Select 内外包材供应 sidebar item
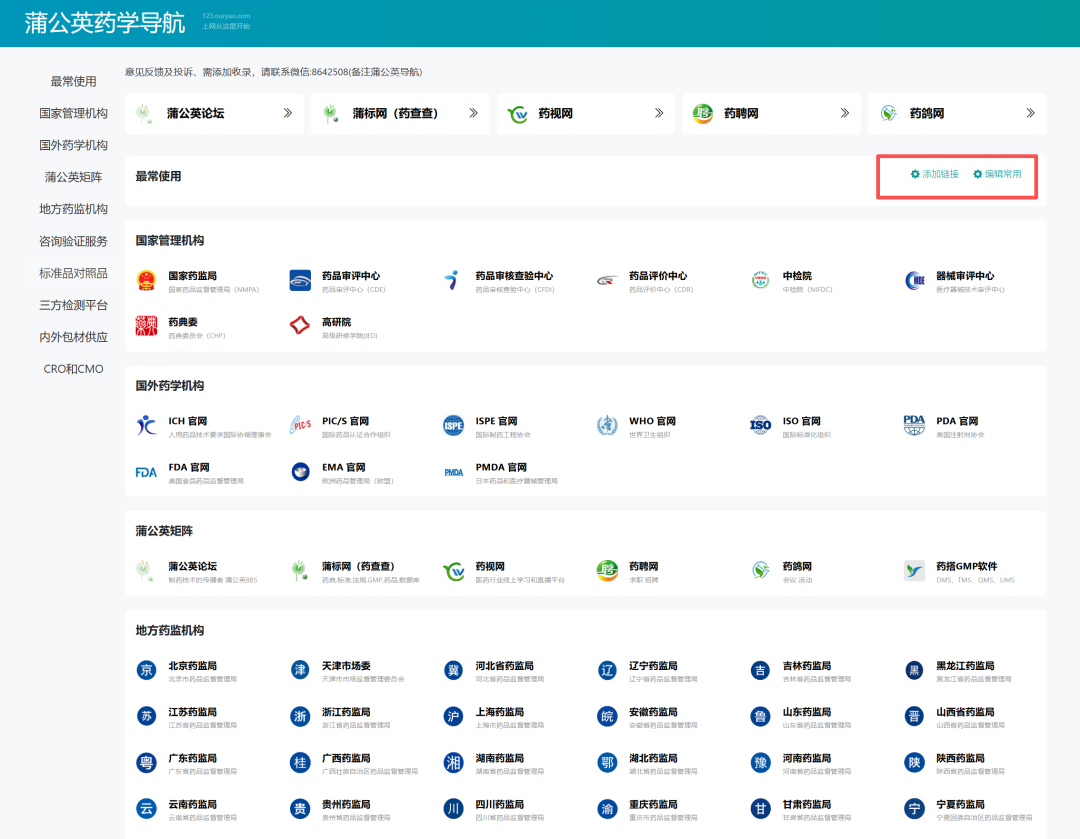1080x839 pixels. 73,337
